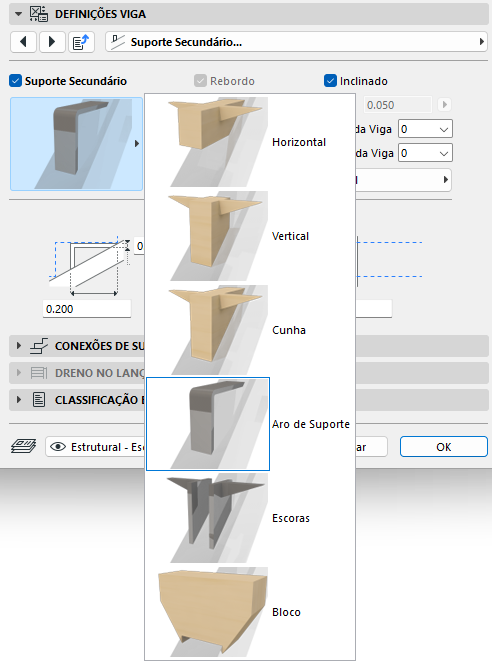Open the Estrutural layer dropdown
The image size is (492, 667).
95,447
